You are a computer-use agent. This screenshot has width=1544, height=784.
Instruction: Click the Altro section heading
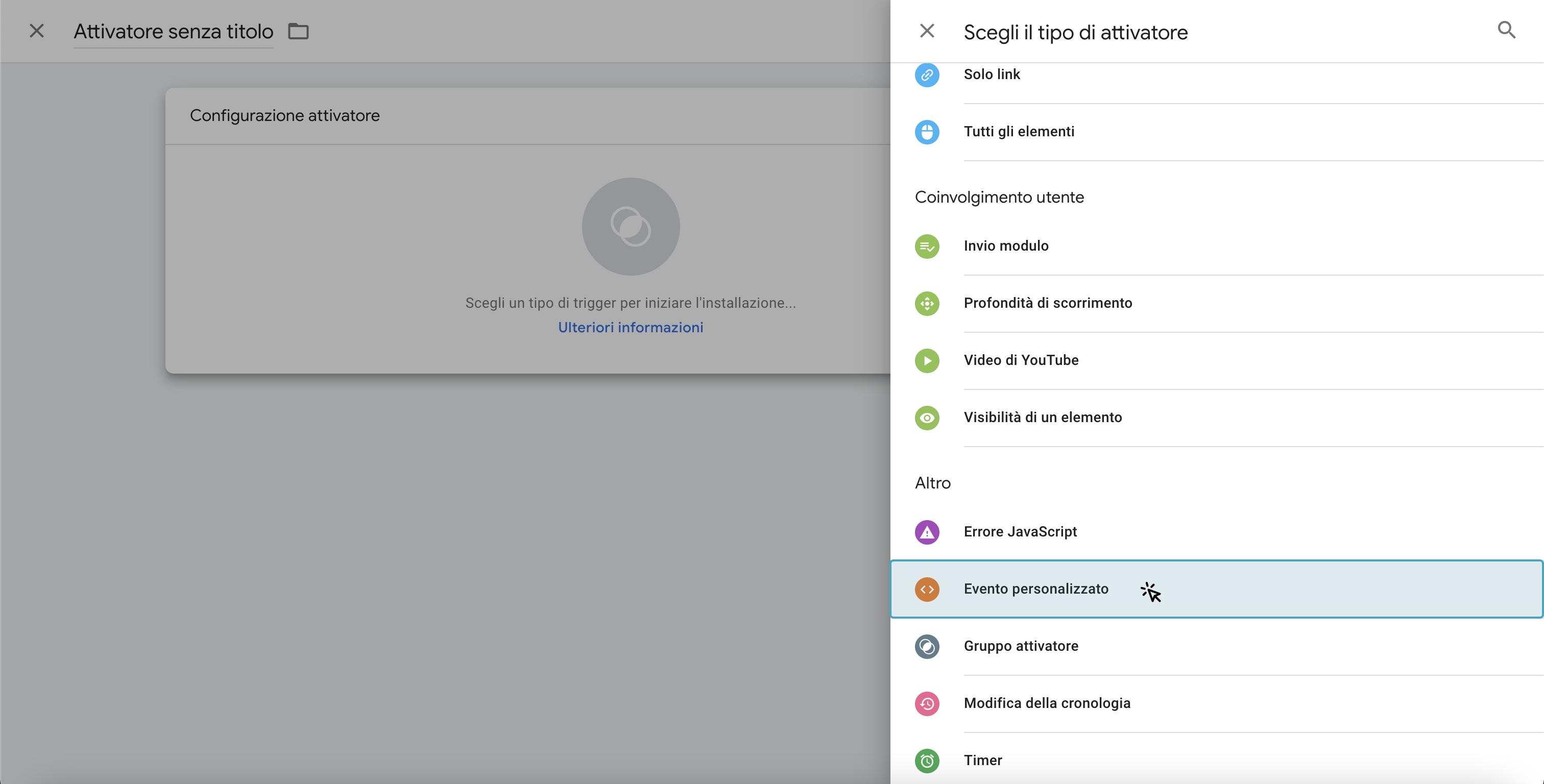pos(933,483)
